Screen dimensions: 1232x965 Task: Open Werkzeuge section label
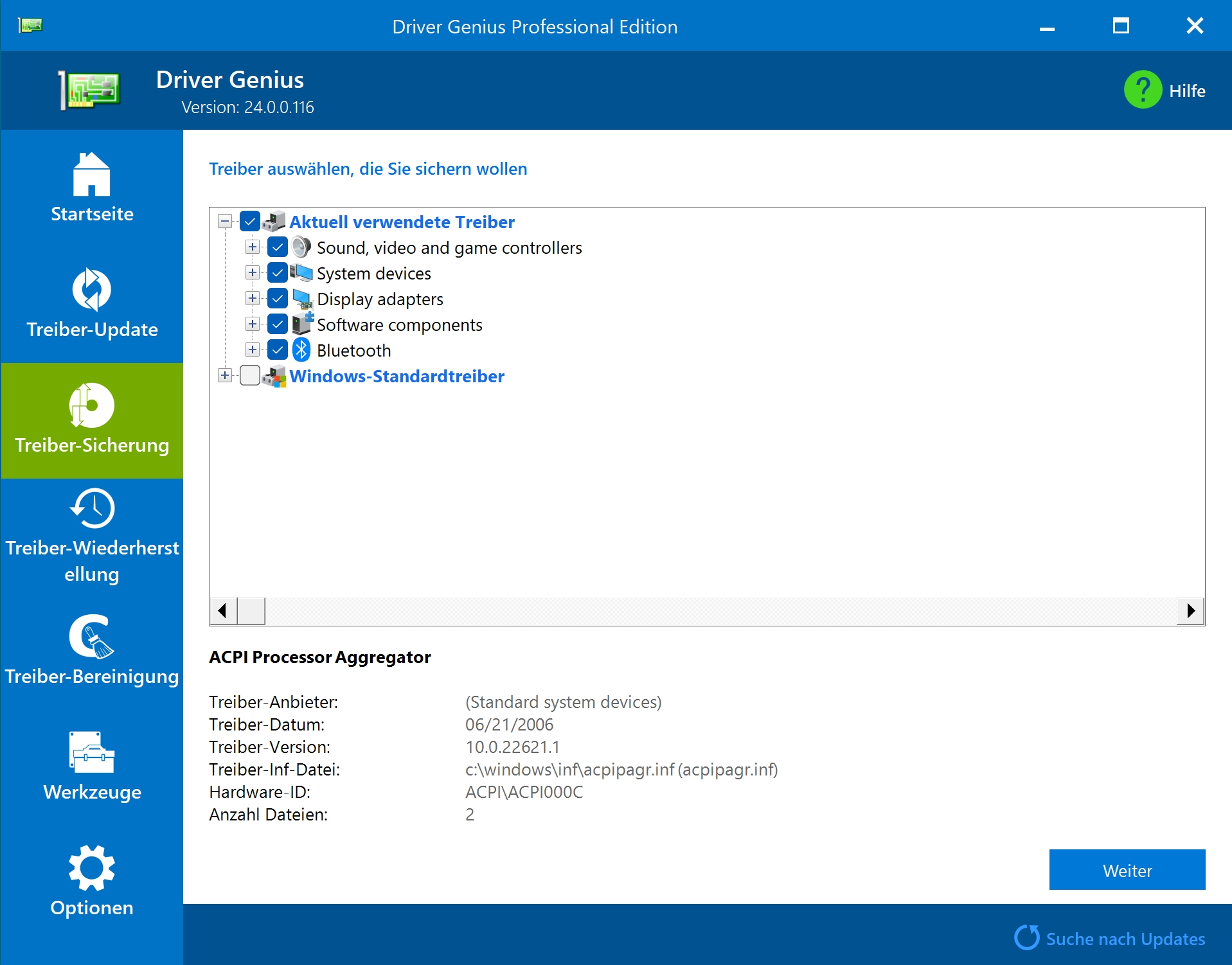pyautogui.click(x=92, y=792)
